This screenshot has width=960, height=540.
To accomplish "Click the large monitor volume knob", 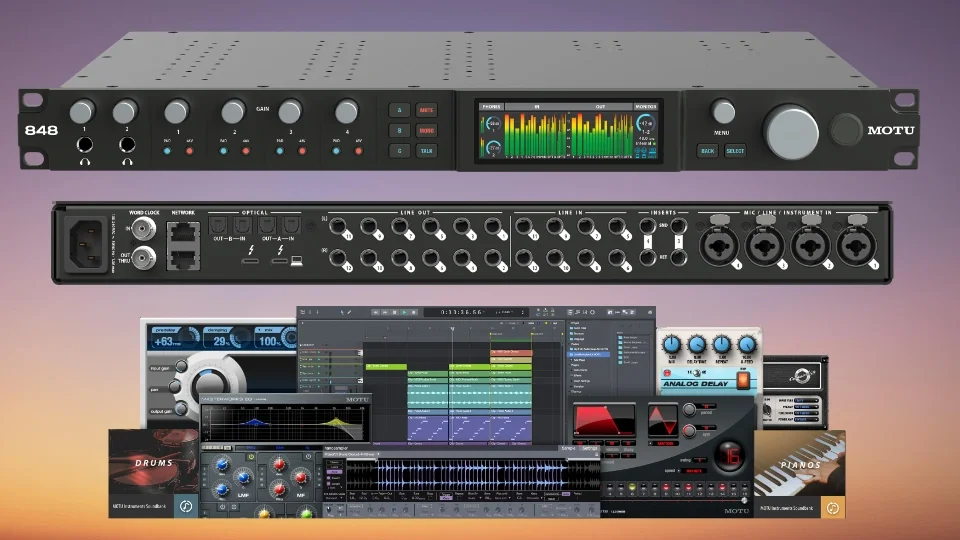I will coord(792,132).
